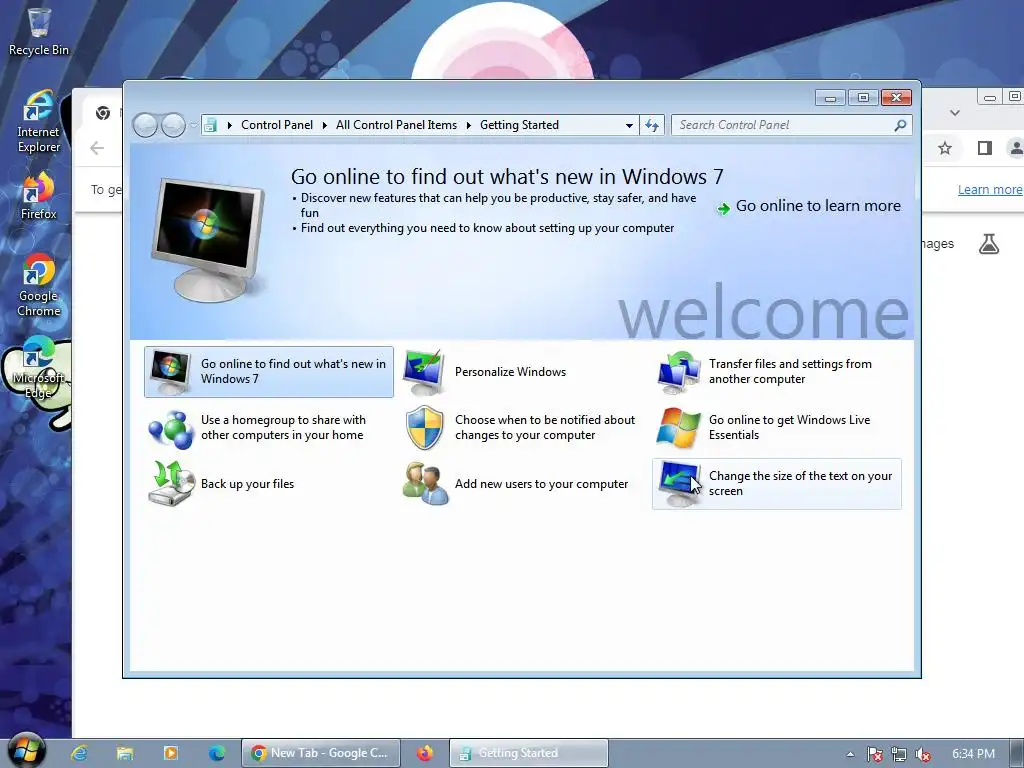Expand the arrow after All Control Panel Items

(468, 125)
